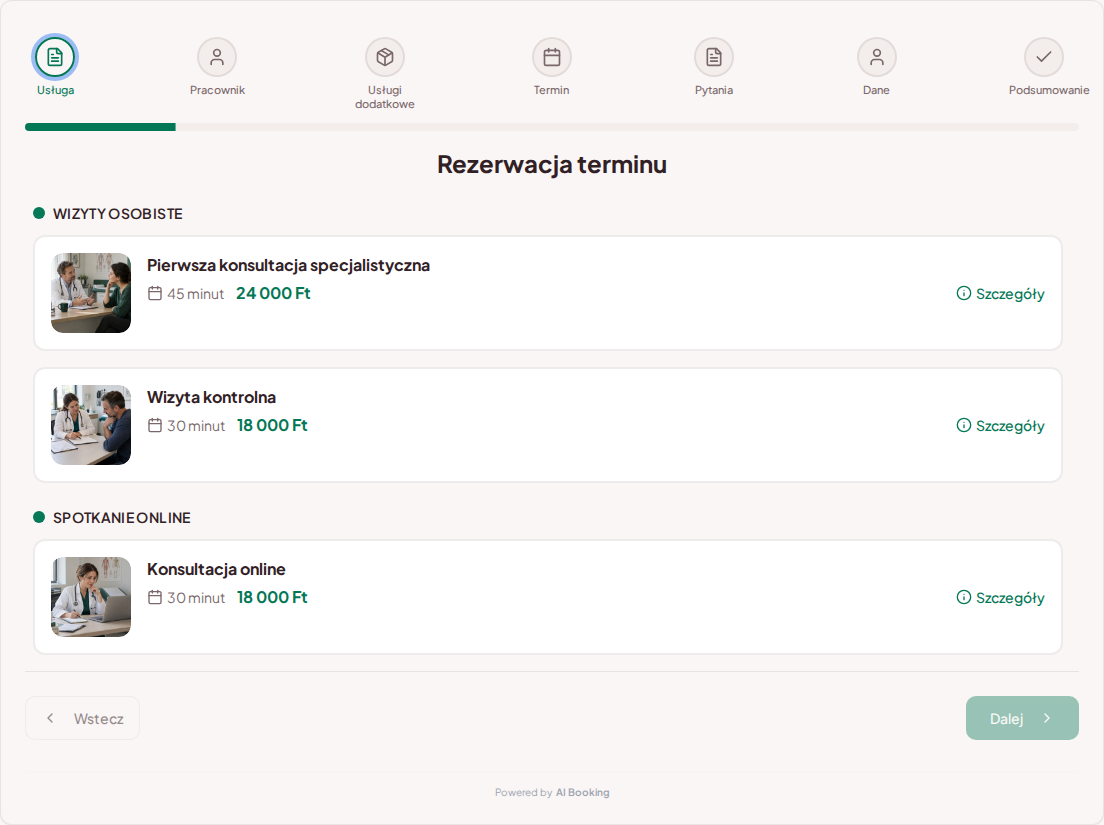Screen dimensions: 1104x825
Task: Click calendar icon in Konsultacja online card
Action: click(155, 597)
